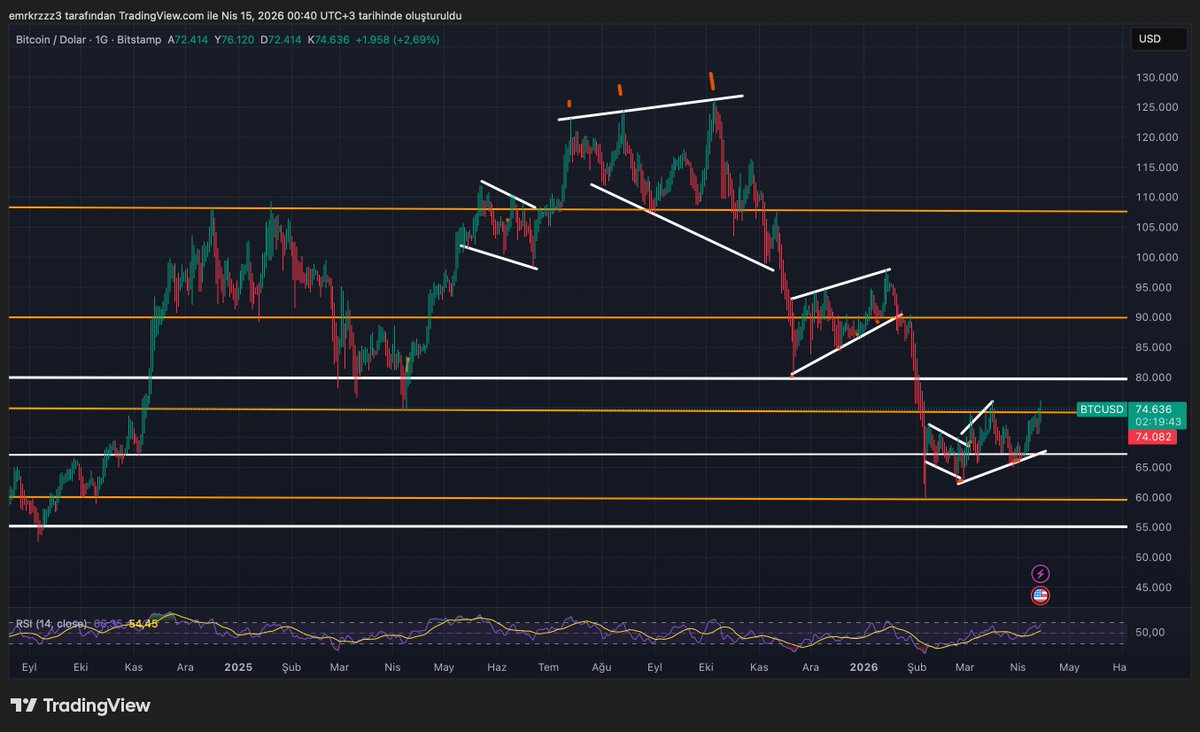The width and height of the screenshot is (1200, 732).
Task: Click the yellow 54,45 RSI value
Action: point(143,624)
